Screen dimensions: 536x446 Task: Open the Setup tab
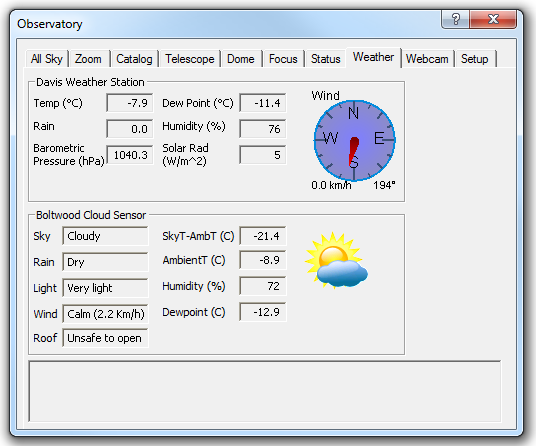[x=474, y=59]
